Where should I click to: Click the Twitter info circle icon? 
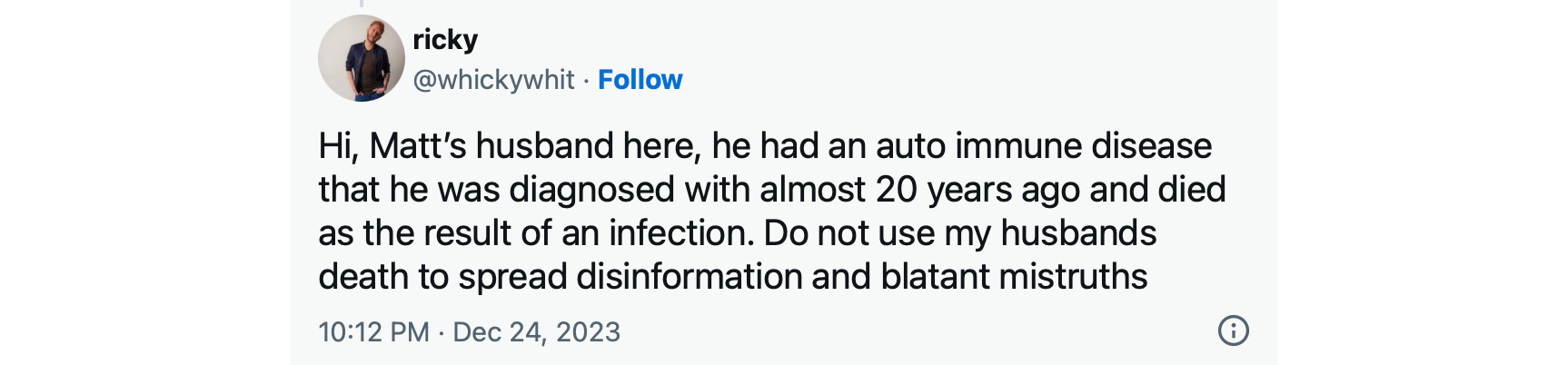[x=1233, y=330]
